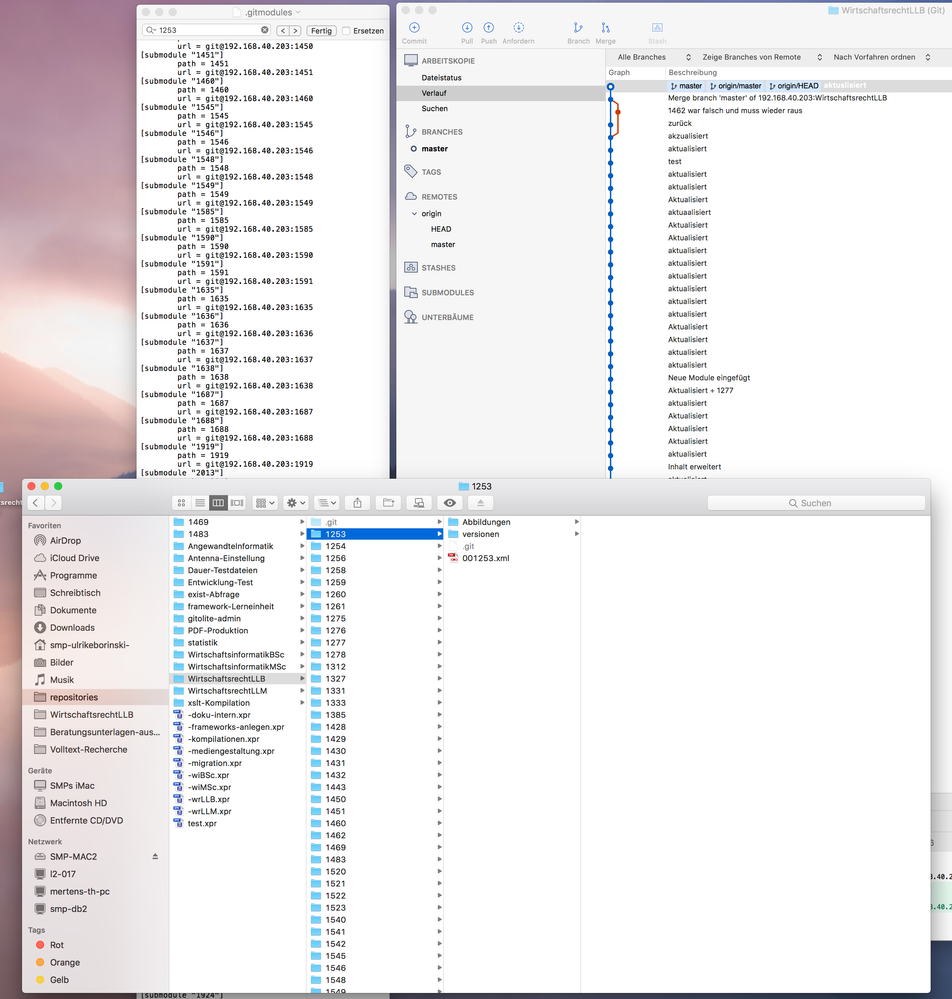Select Dateistatus in SourceTree sidebar
Screen dimensions: 952x999
[x=441, y=78]
